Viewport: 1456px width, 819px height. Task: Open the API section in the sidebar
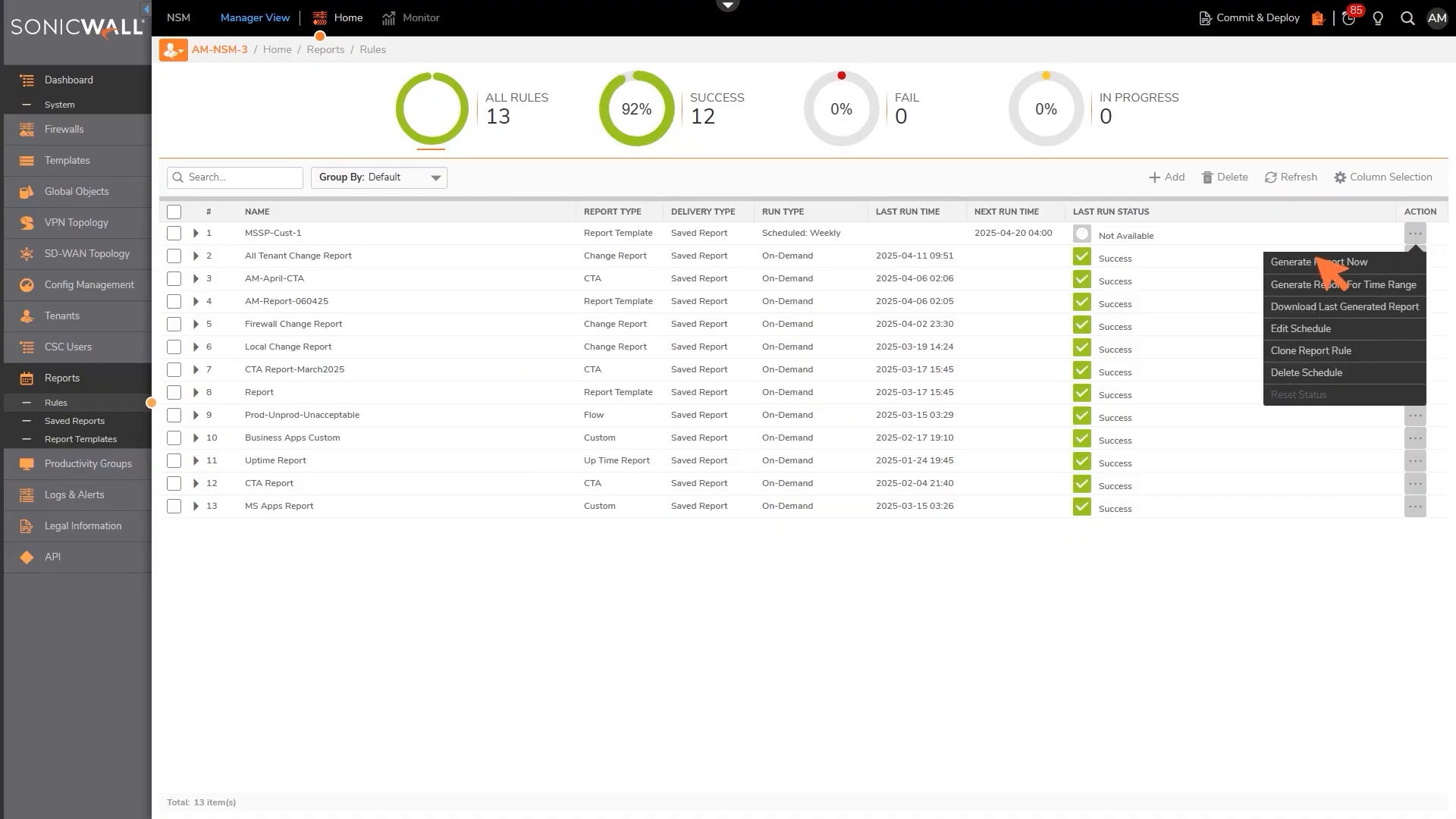click(x=52, y=557)
